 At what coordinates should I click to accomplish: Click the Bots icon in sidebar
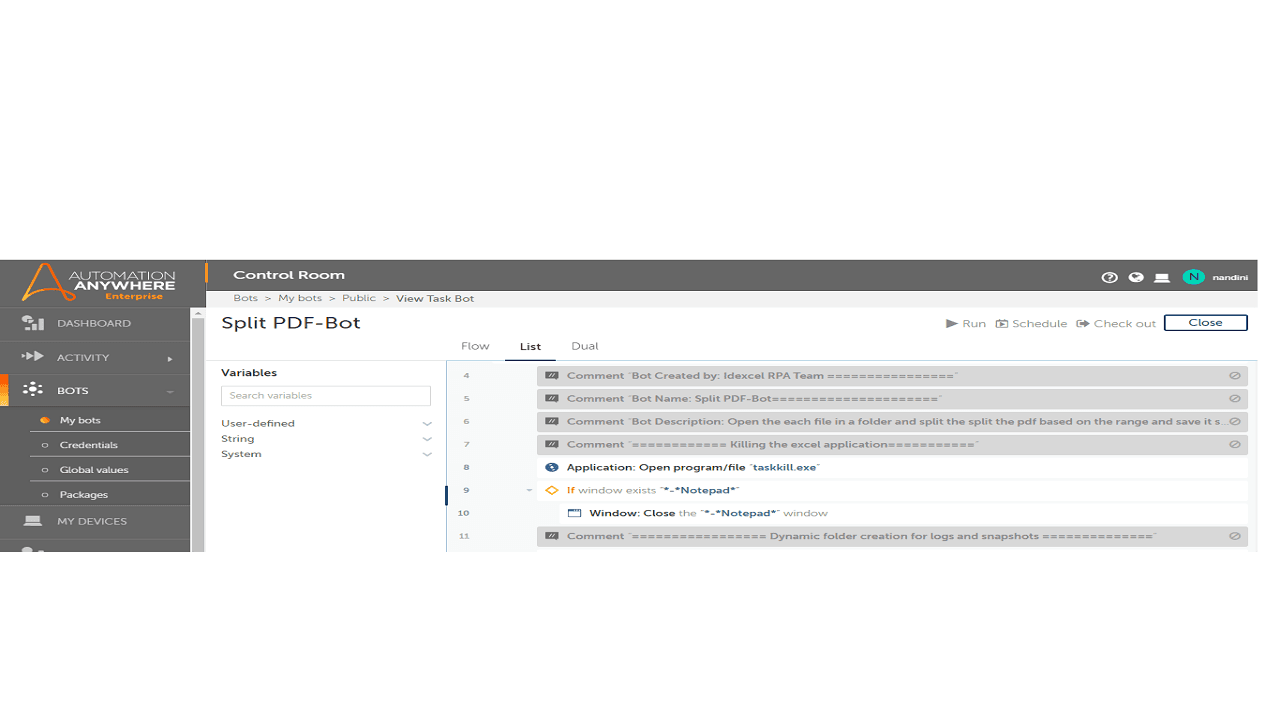(x=33, y=390)
